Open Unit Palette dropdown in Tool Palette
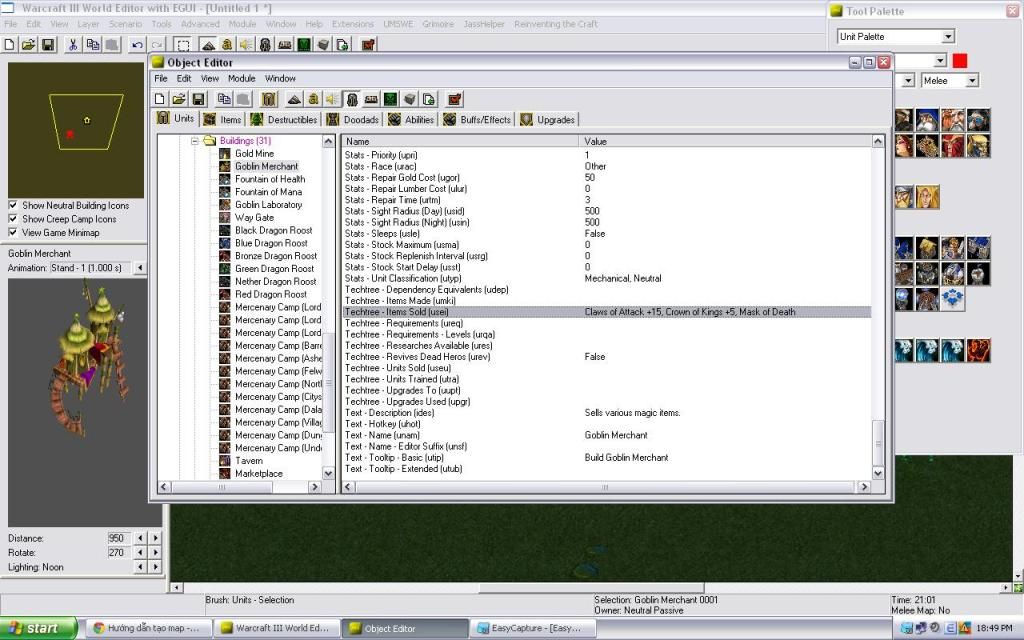This screenshot has height=640, width=1024. click(948, 37)
